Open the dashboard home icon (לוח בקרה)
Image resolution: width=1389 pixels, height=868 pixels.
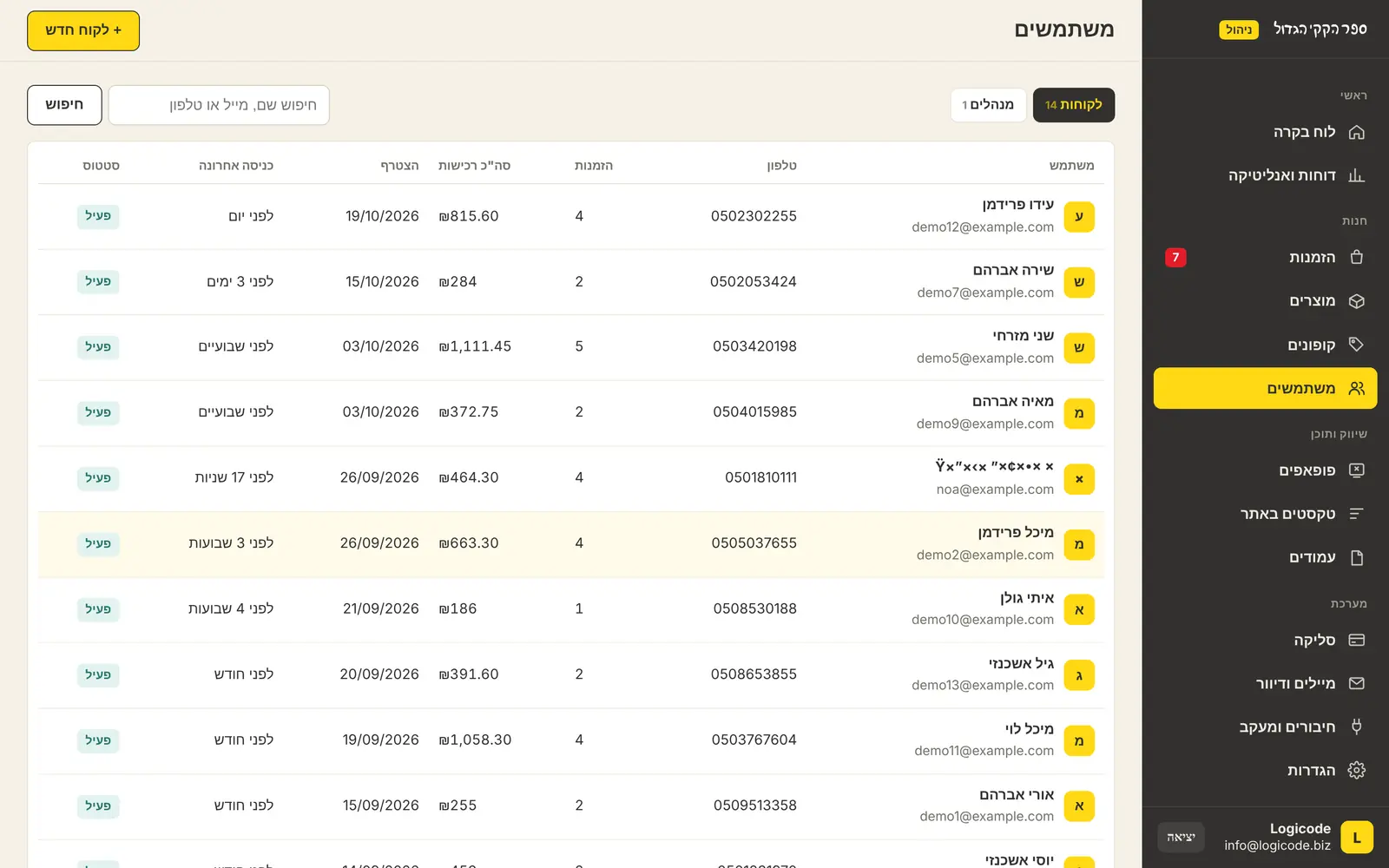(1356, 132)
